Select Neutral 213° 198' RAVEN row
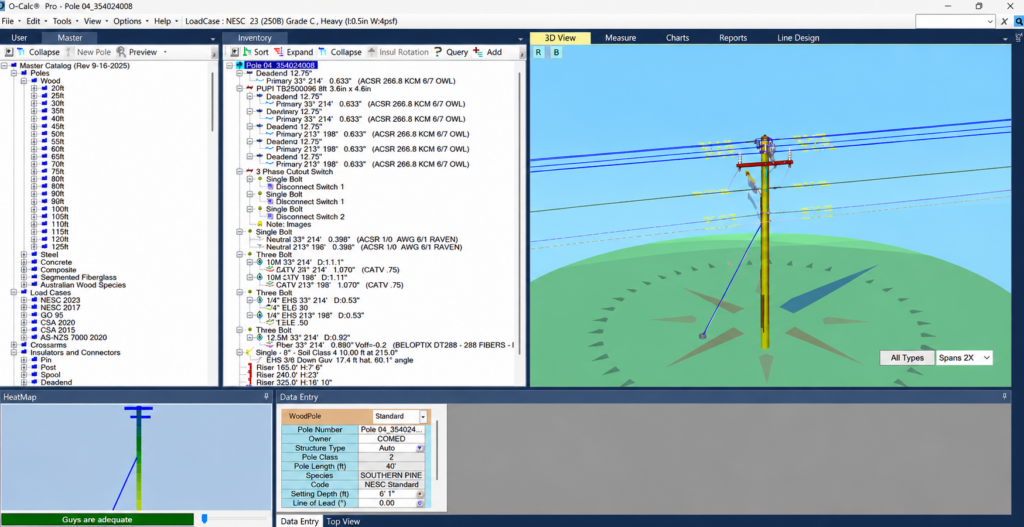Screen dimensions: 1024x527 [362, 248]
